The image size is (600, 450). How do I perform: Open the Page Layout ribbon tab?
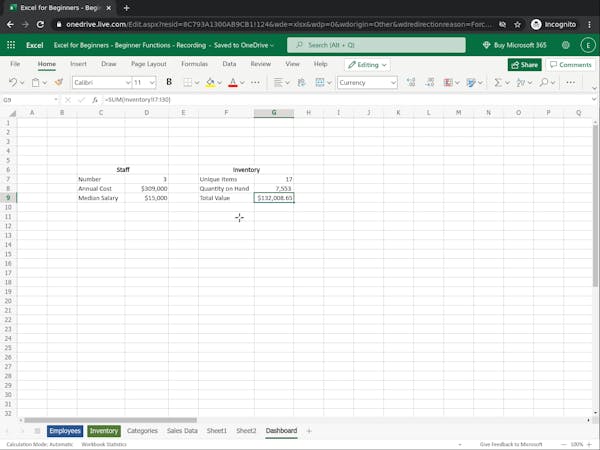tap(149, 64)
